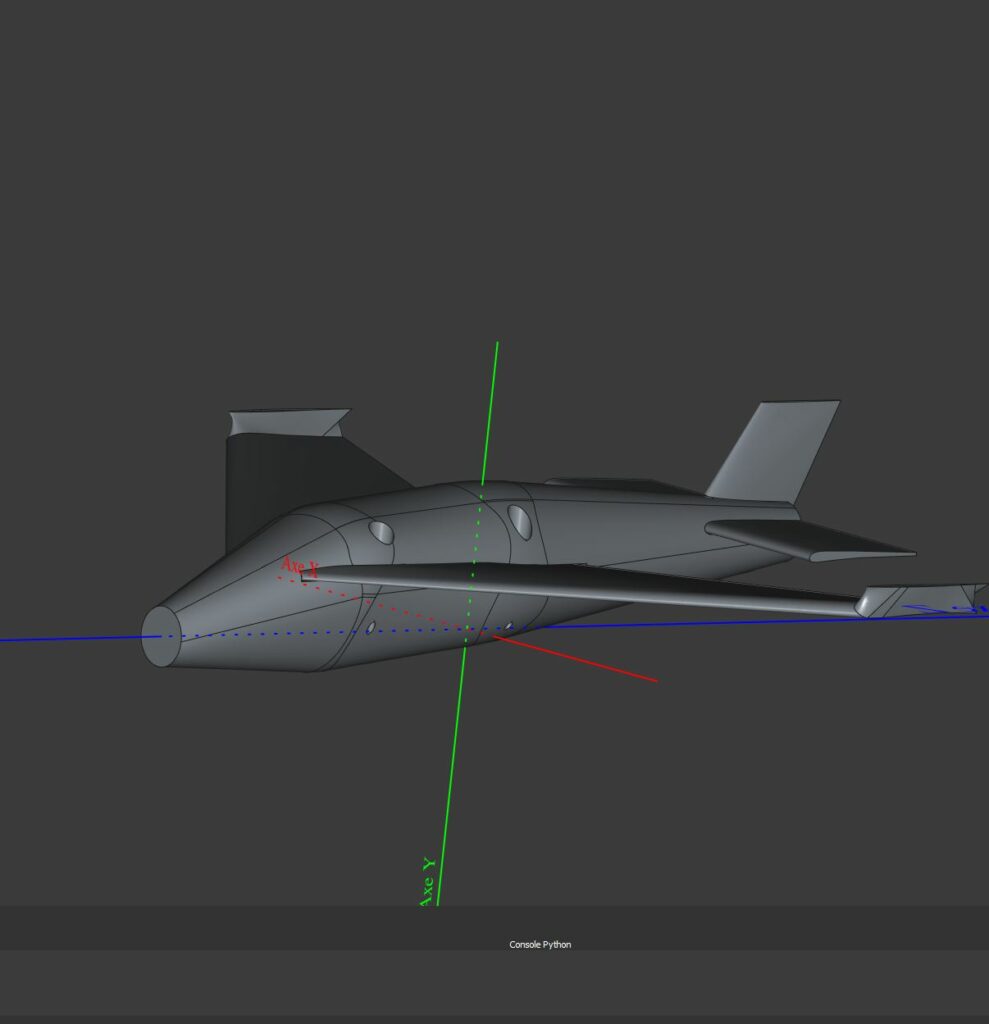Select the rear oval window on upper fuselage
Image resolution: width=989 pixels, height=1024 pixels.
[520, 522]
